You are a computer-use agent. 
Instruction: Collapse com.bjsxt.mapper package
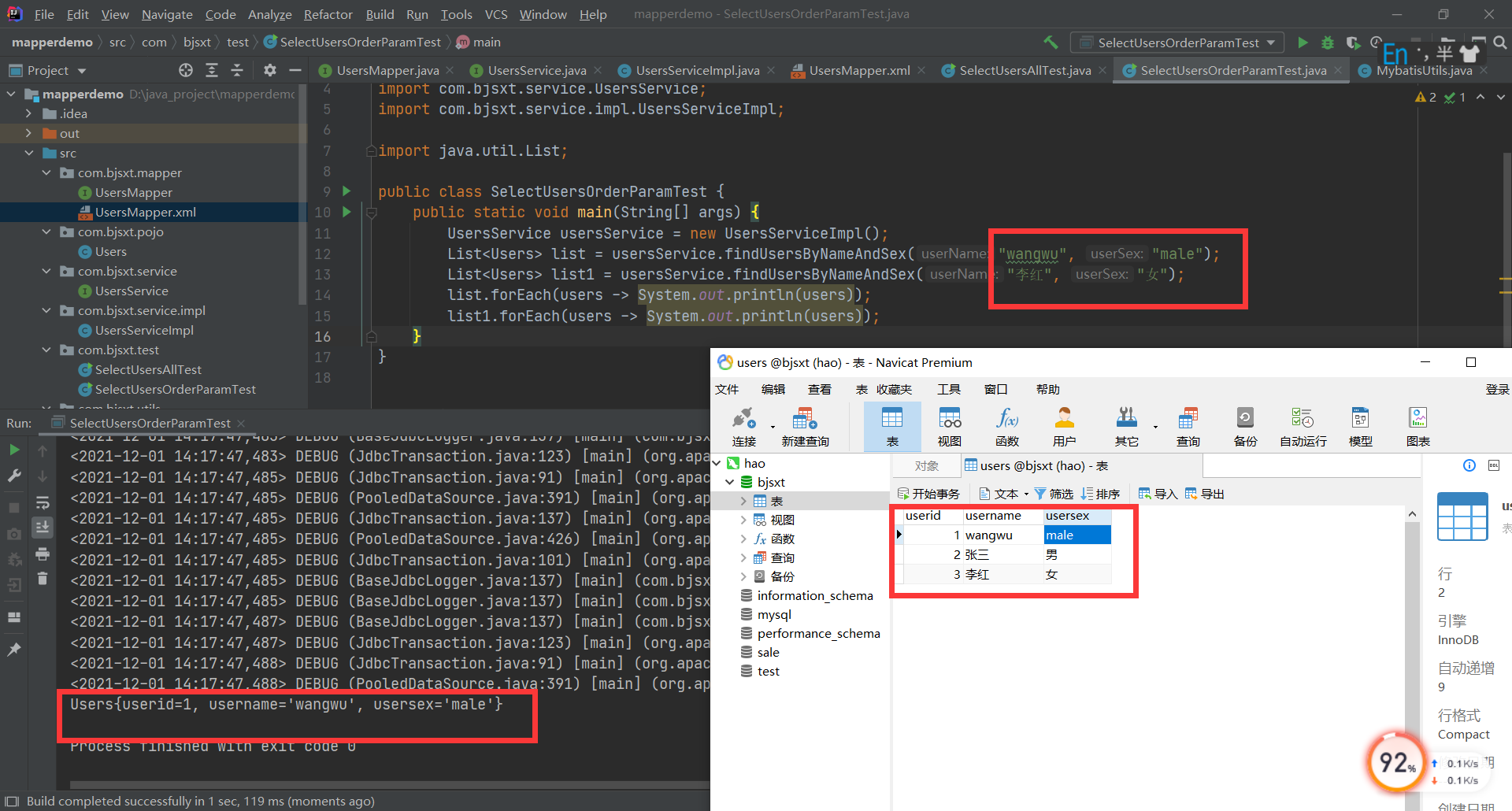pos(46,172)
